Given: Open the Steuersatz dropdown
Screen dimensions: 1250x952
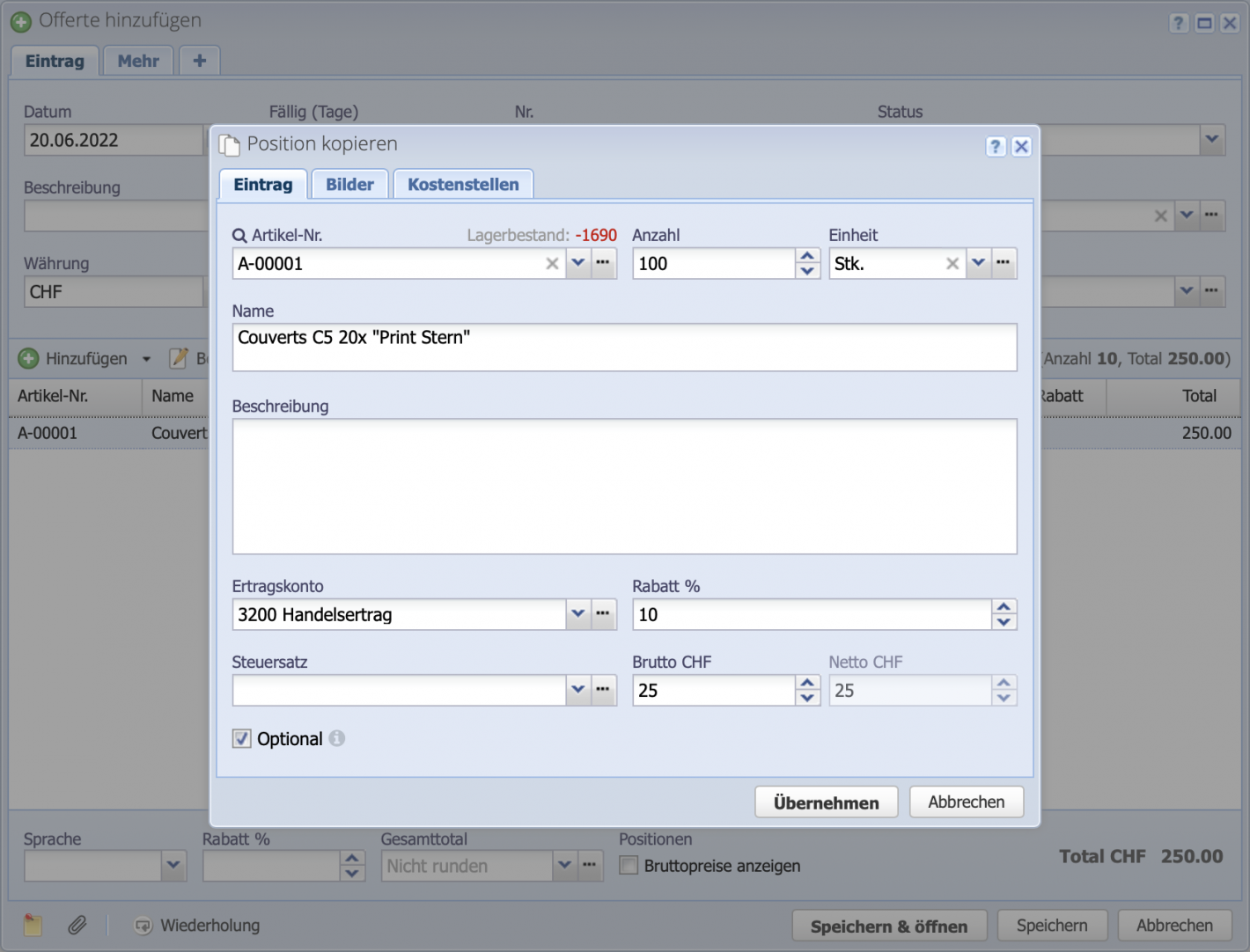Looking at the screenshot, I should [x=578, y=690].
